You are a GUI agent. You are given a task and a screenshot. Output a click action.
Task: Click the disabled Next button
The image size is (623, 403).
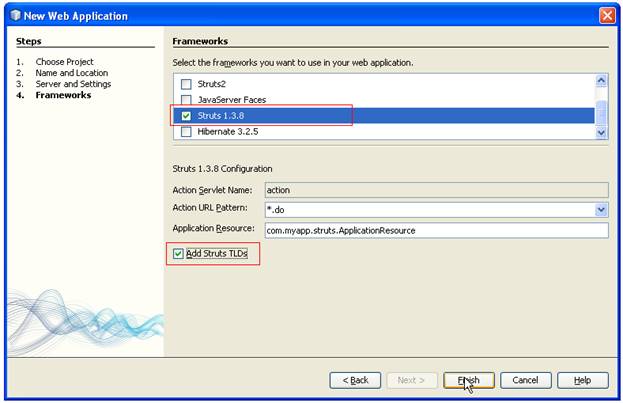coord(412,380)
